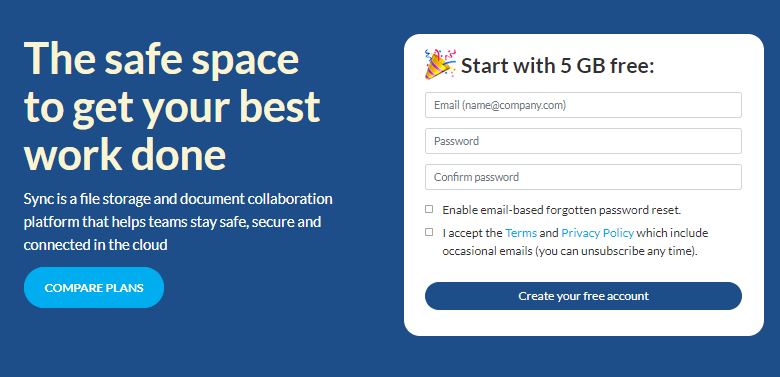Click the party popper emoji icon
Viewport: 780px width, 377px height.
coord(439,64)
